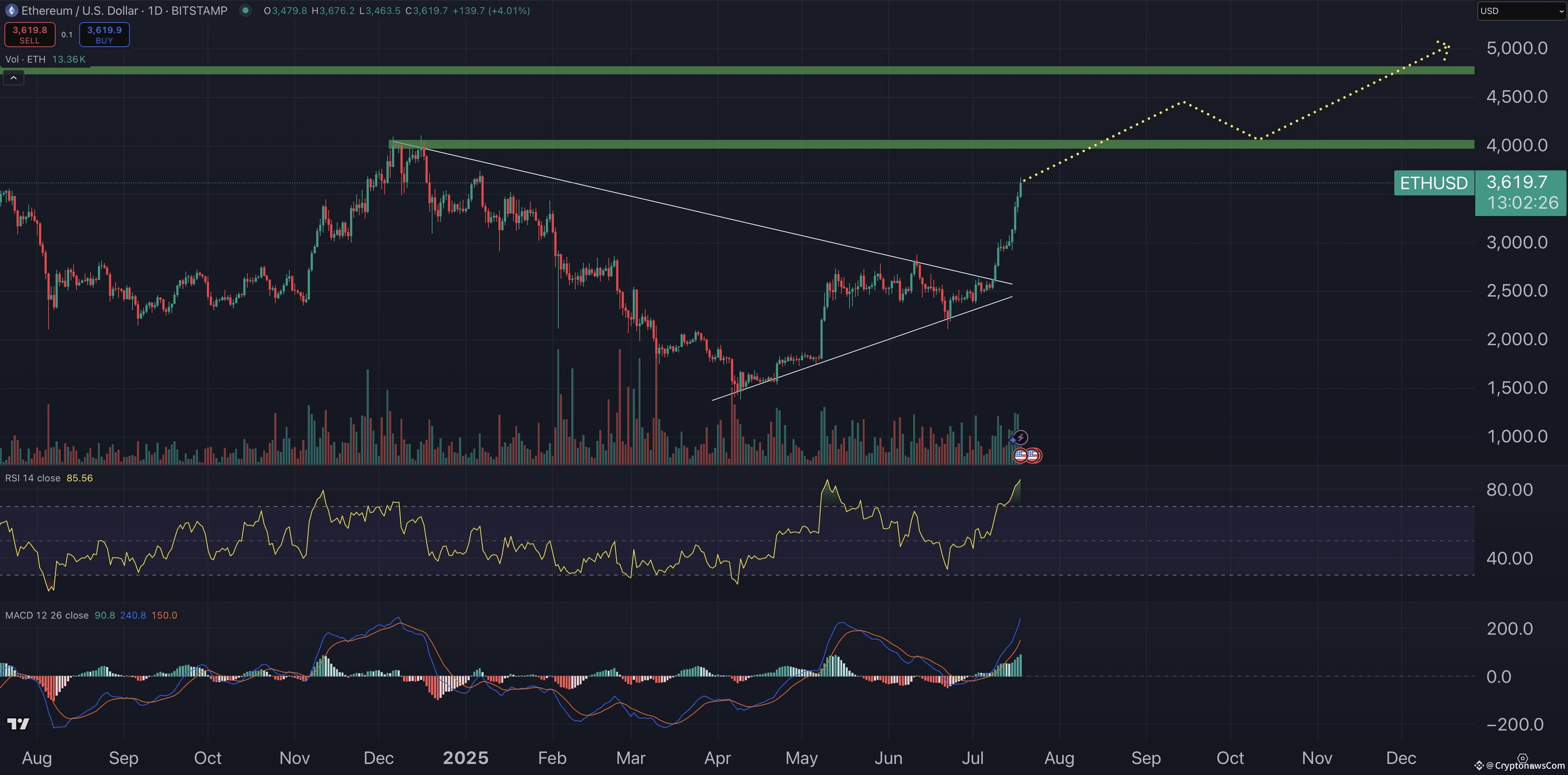Select the RSI 14 close indicator legend
This screenshot has width=1568, height=775.
pyautogui.click(x=33, y=478)
